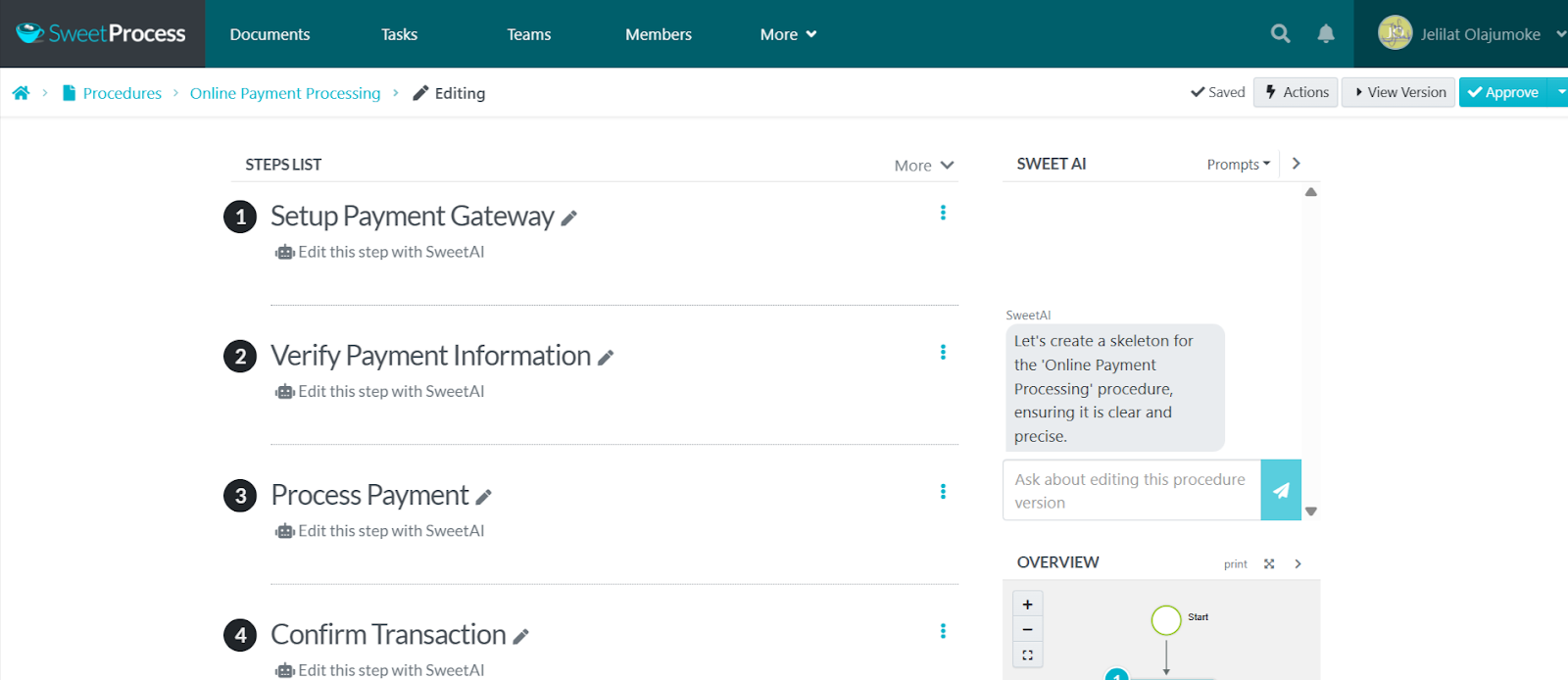Approve the procedure
Image resolution: width=1568 pixels, height=680 pixels.
click(1503, 92)
